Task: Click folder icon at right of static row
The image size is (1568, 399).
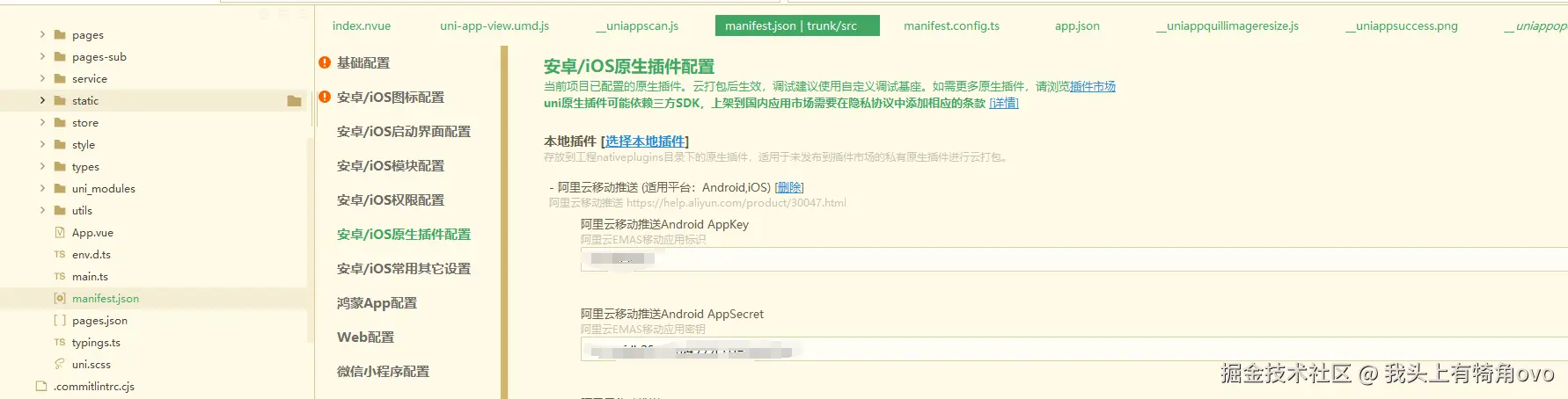Action: click(295, 101)
